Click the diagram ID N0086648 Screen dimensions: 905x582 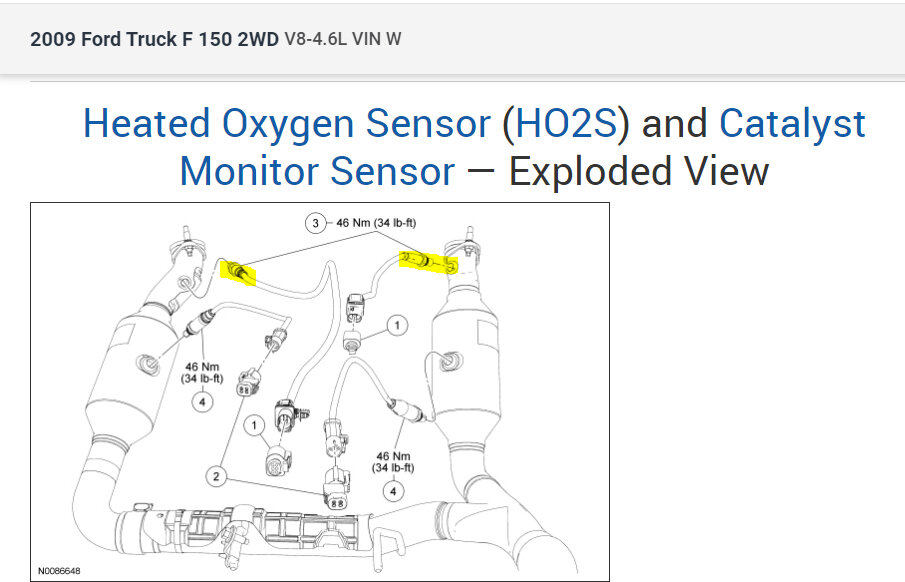point(59,571)
